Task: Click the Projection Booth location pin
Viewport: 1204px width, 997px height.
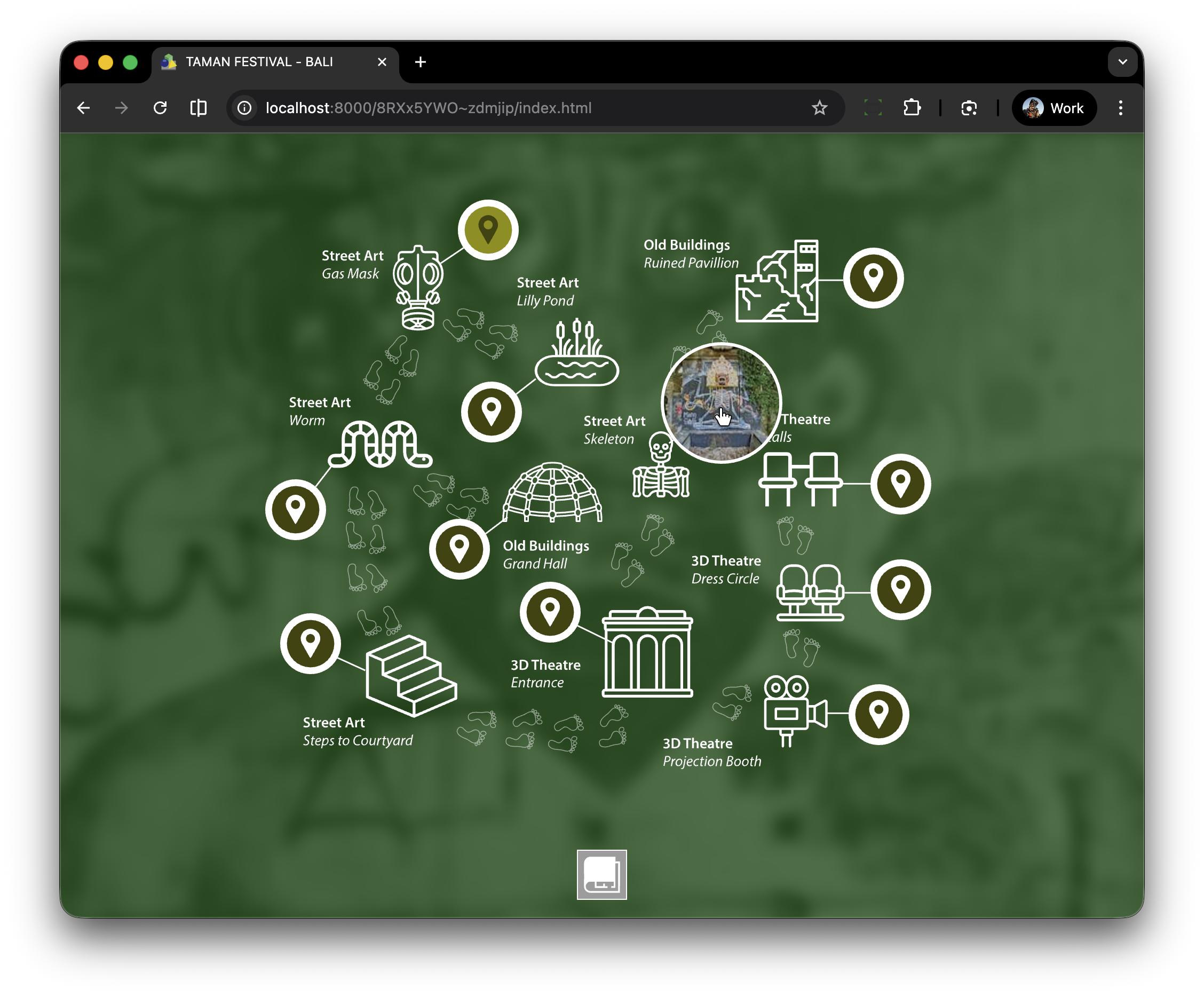Action: point(878,714)
